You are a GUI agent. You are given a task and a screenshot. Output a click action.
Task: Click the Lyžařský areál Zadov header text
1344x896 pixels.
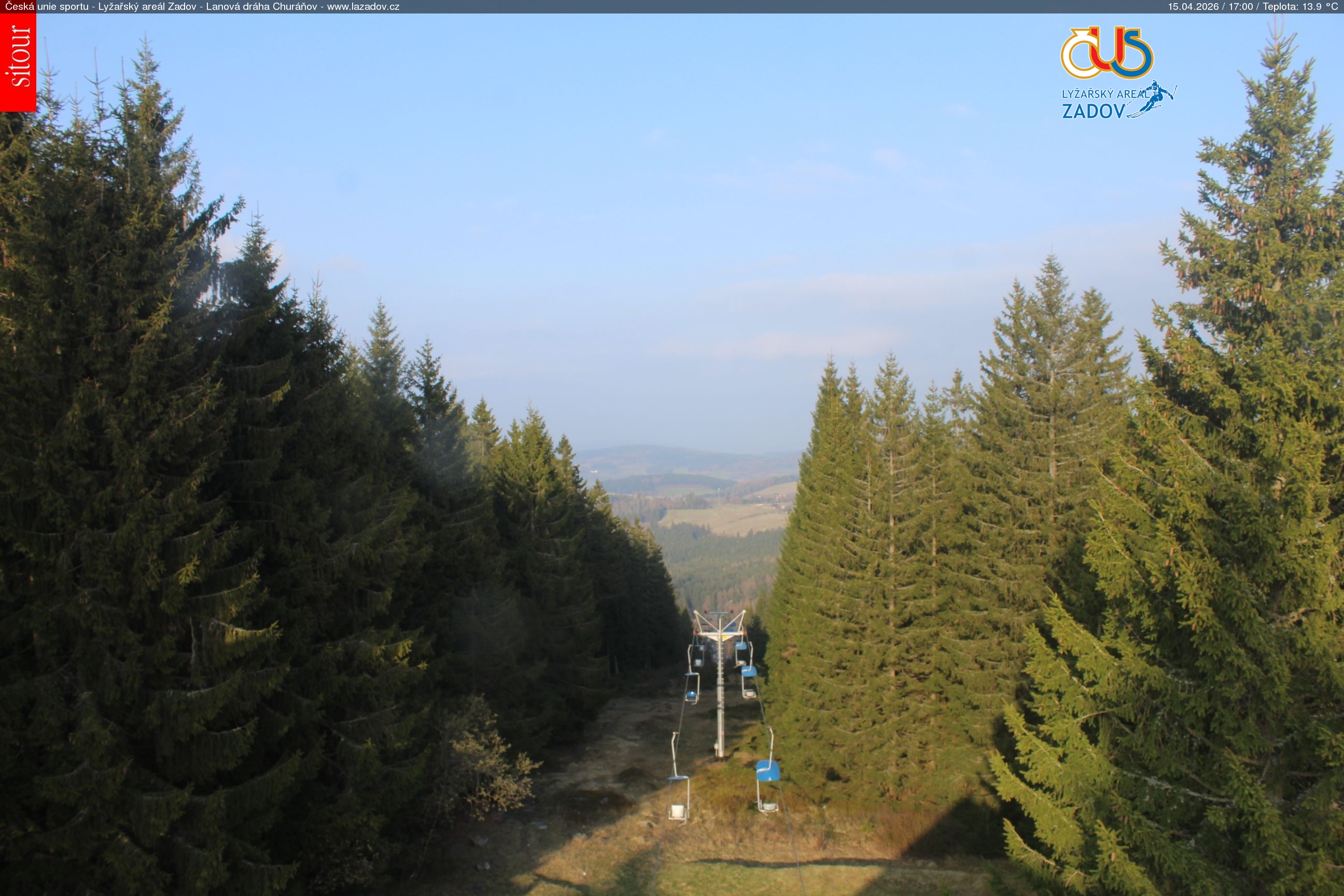tap(147, 7)
